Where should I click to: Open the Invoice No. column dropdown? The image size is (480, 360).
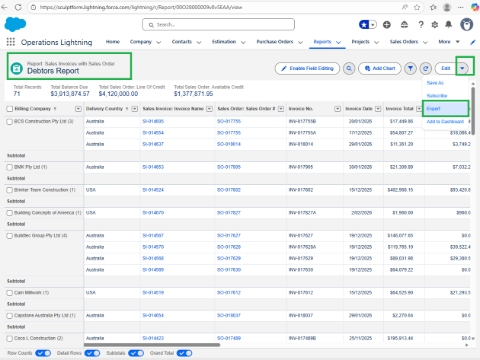click(x=338, y=109)
